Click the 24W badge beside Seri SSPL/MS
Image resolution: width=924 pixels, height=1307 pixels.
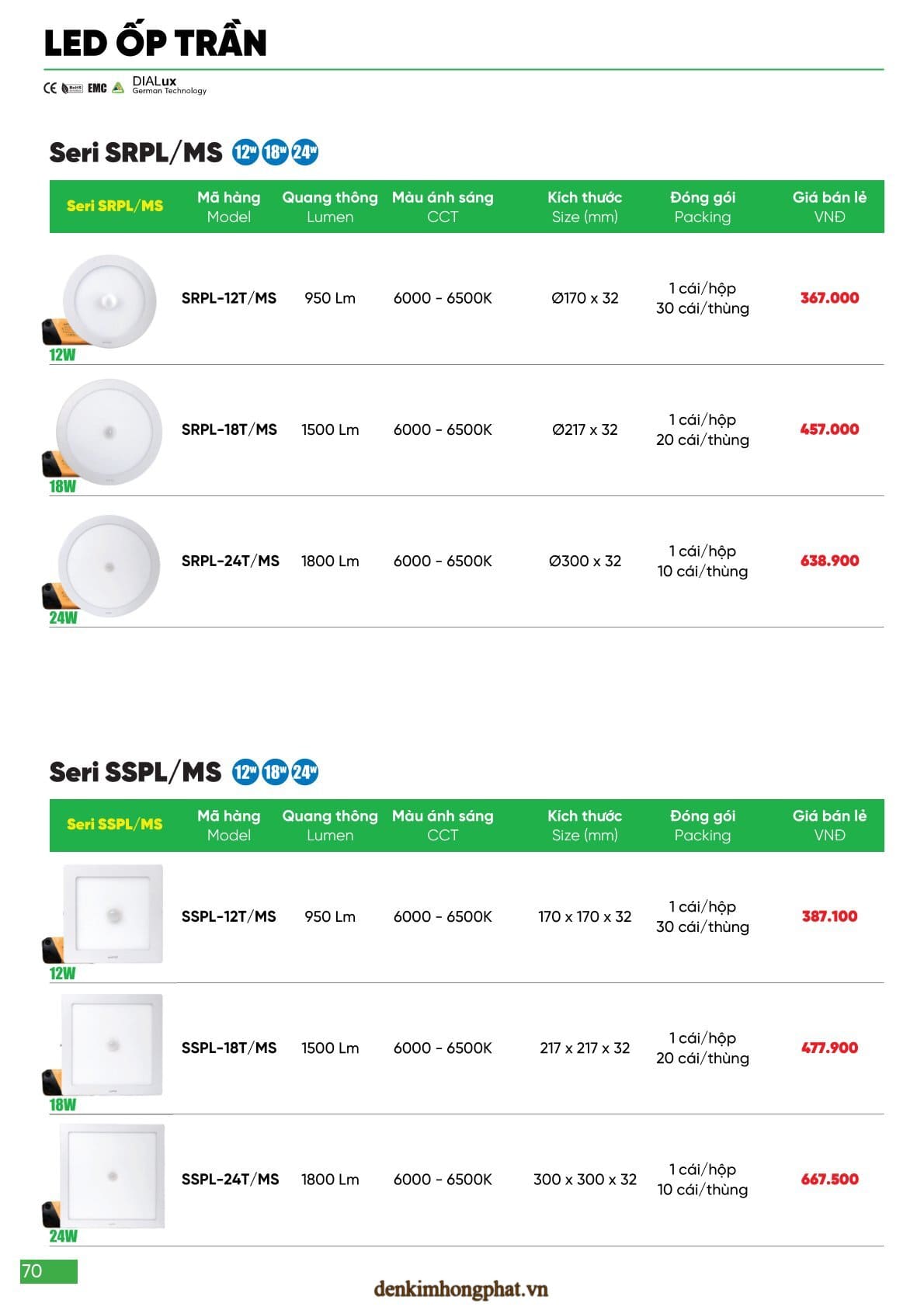tap(304, 772)
